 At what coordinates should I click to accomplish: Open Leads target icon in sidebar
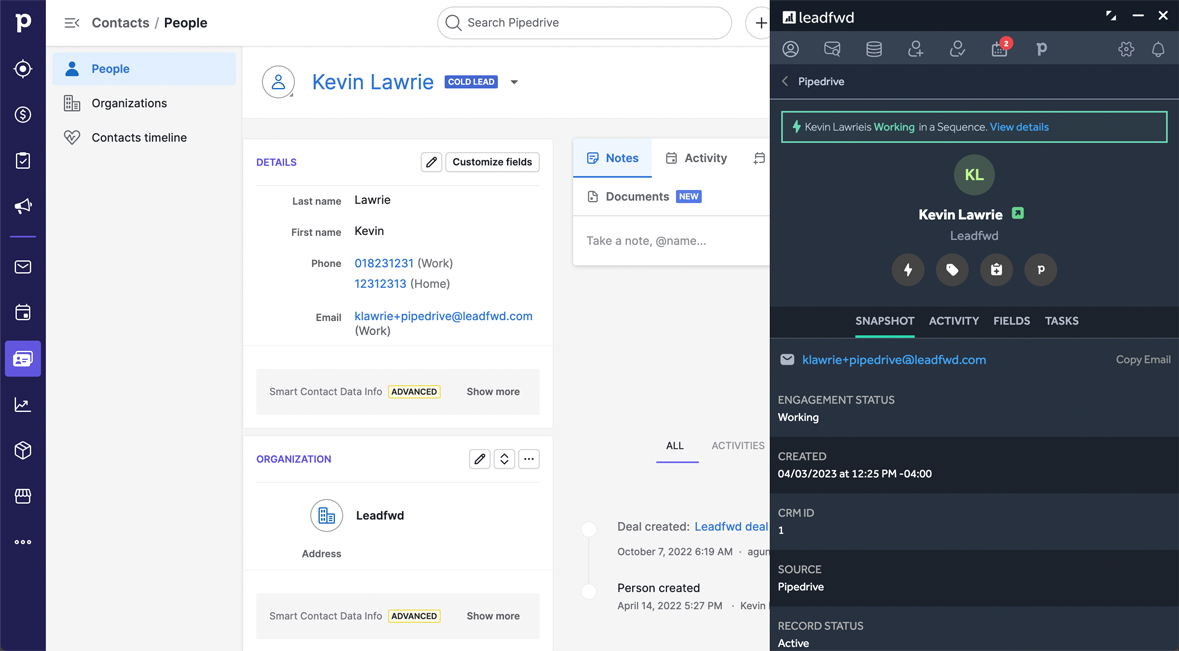23,68
